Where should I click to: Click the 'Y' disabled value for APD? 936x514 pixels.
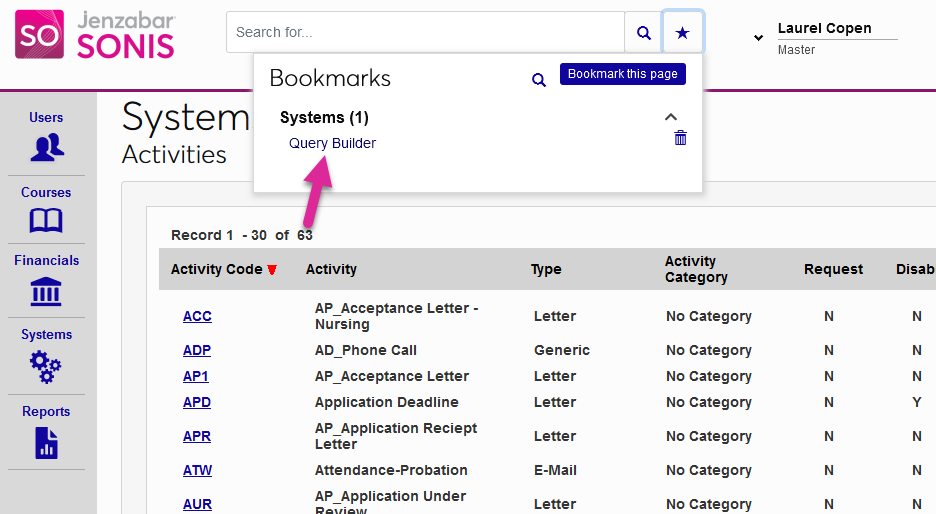coord(917,402)
